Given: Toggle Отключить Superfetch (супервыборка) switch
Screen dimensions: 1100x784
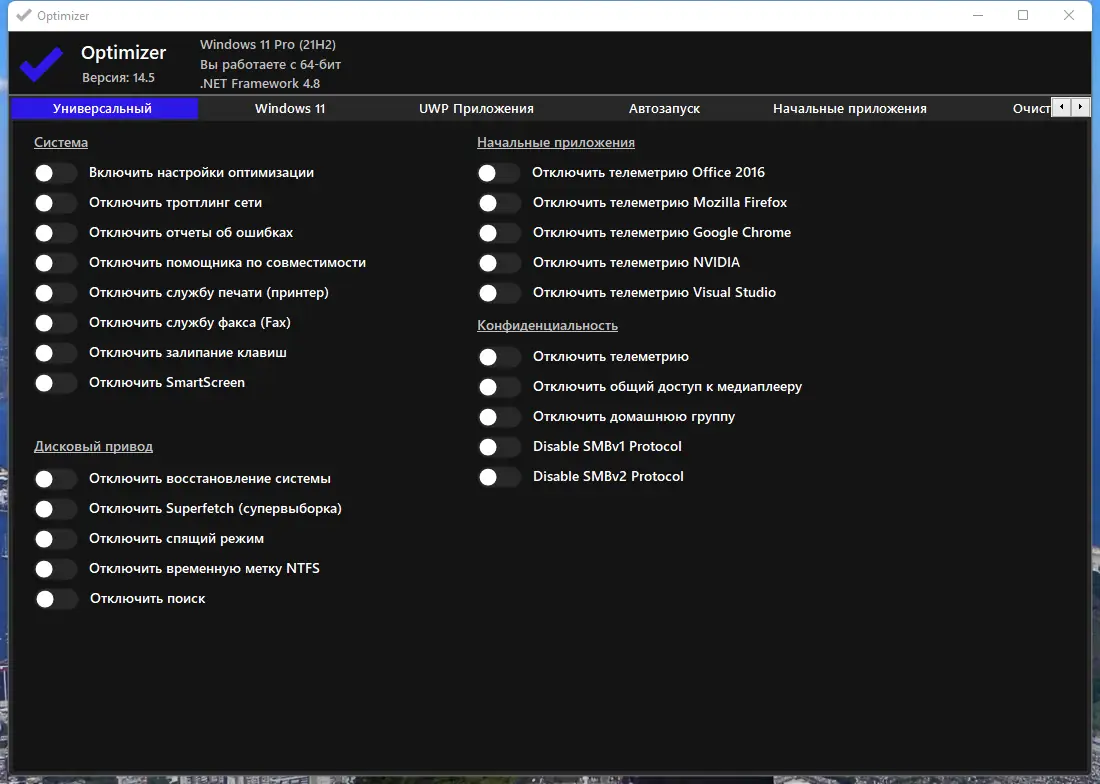Looking at the screenshot, I should point(55,509).
